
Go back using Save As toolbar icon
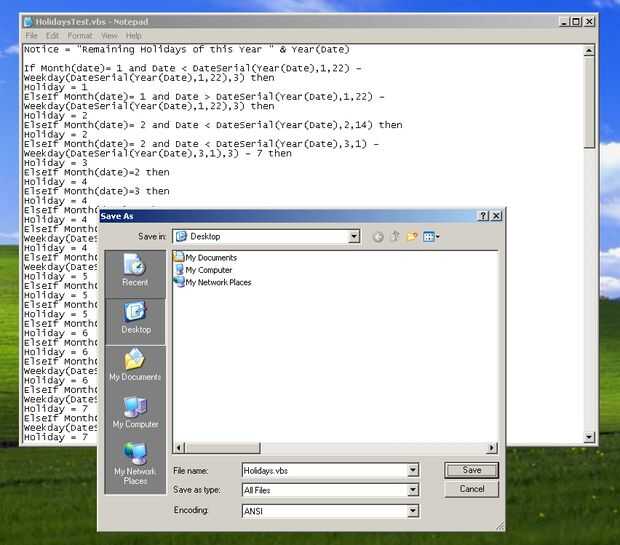click(x=378, y=237)
